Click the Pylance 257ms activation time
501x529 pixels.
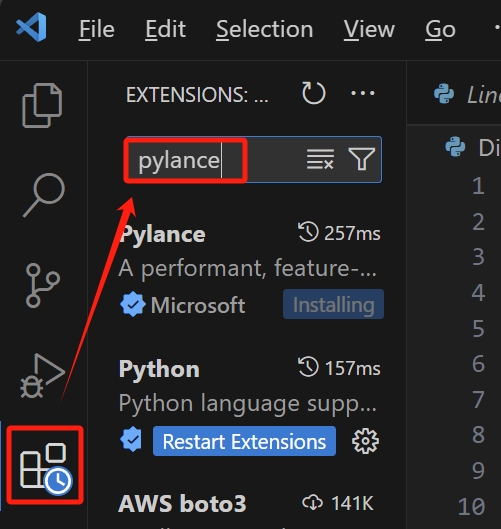pyautogui.click(x=339, y=233)
